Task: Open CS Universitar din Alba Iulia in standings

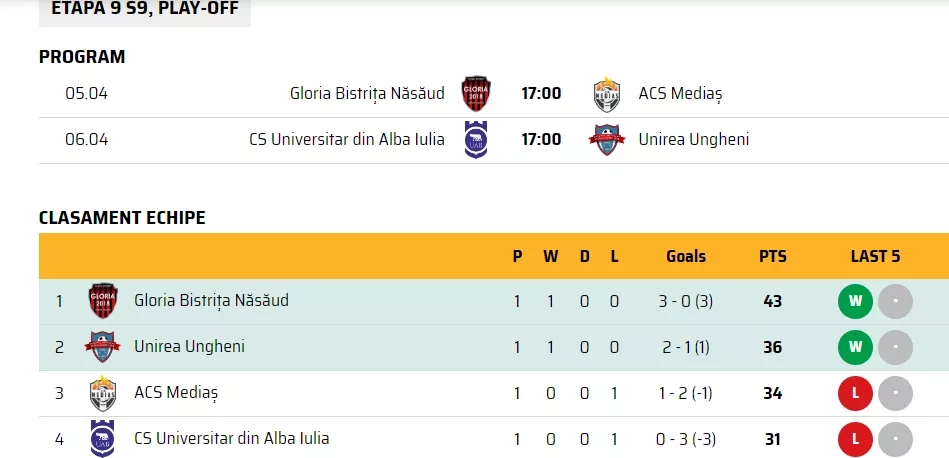Action: point(232,438)
